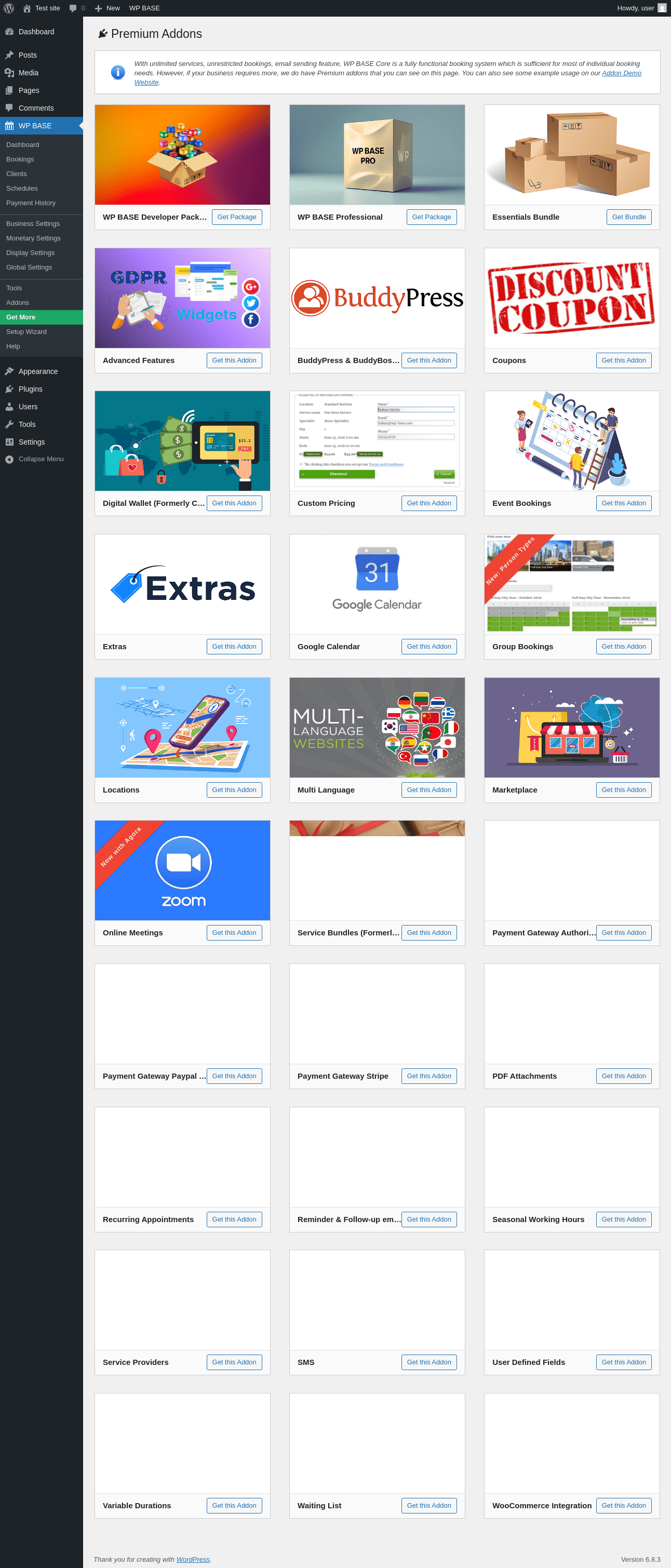The image size is (671, 1568).
Task: Get the Marketplace addon
Action: [624, 790]
